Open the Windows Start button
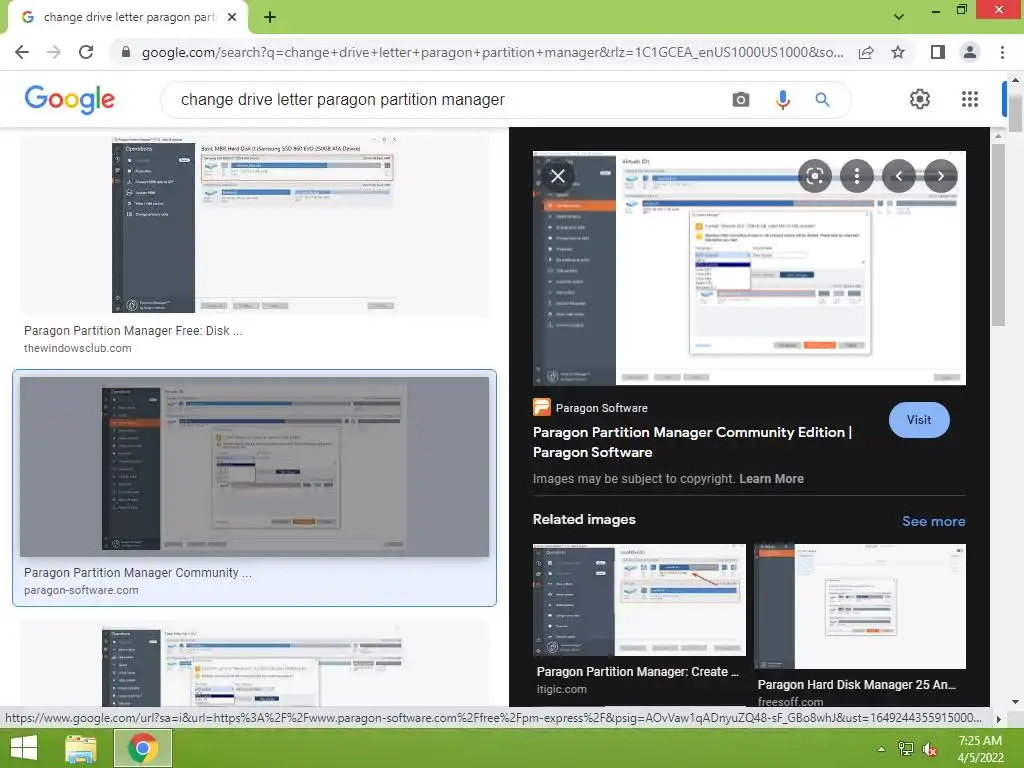 click(x=24, y=748)
